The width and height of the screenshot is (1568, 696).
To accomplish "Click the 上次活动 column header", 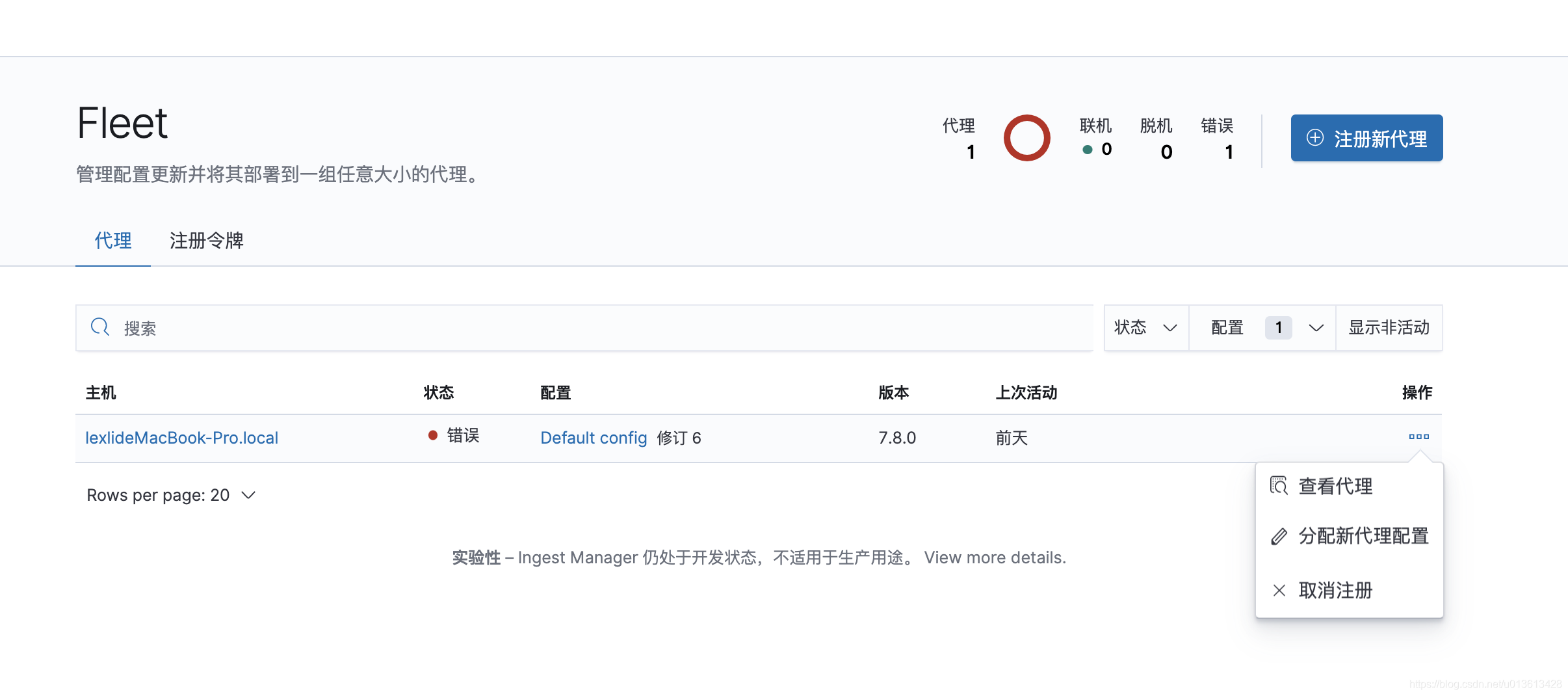I will click(x=1026, y=392).
